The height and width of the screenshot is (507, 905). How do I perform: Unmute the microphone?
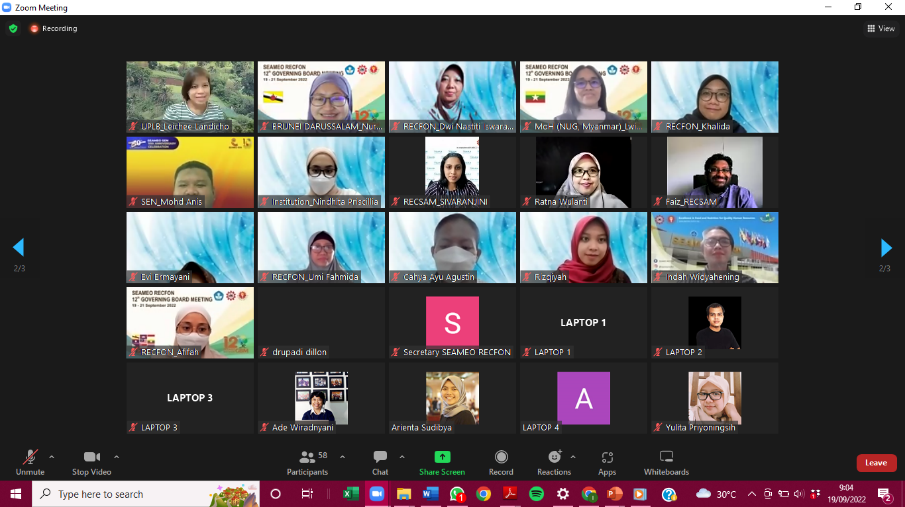pos(30,461)
